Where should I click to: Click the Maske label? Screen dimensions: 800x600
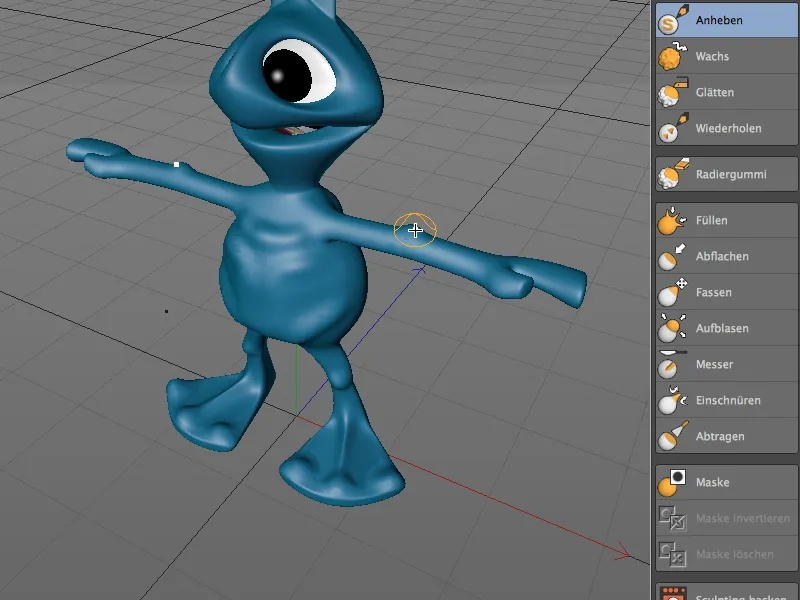[x=712, y=482]
